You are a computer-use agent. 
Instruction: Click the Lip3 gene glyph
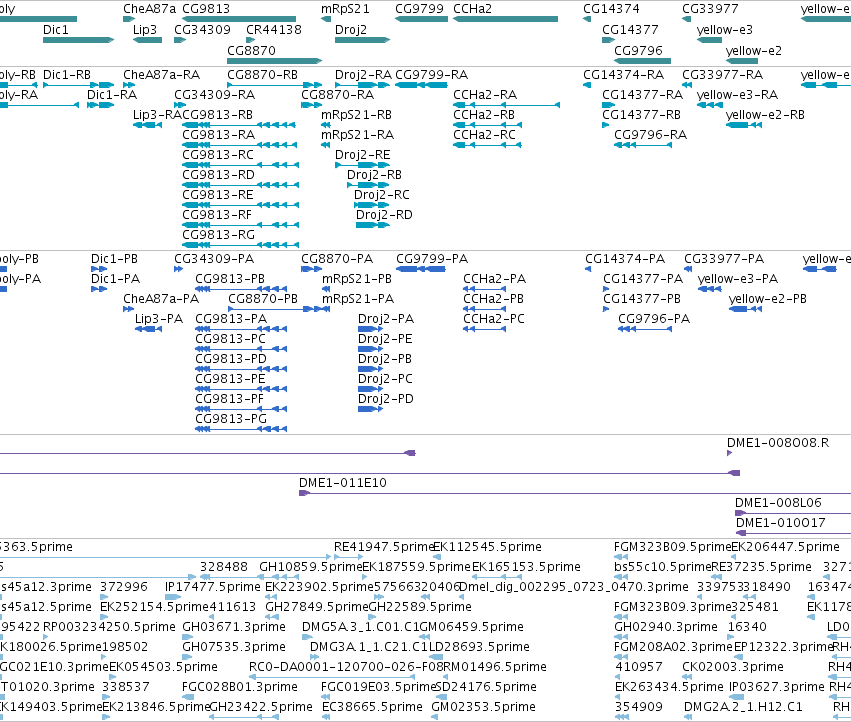point(147,40)
